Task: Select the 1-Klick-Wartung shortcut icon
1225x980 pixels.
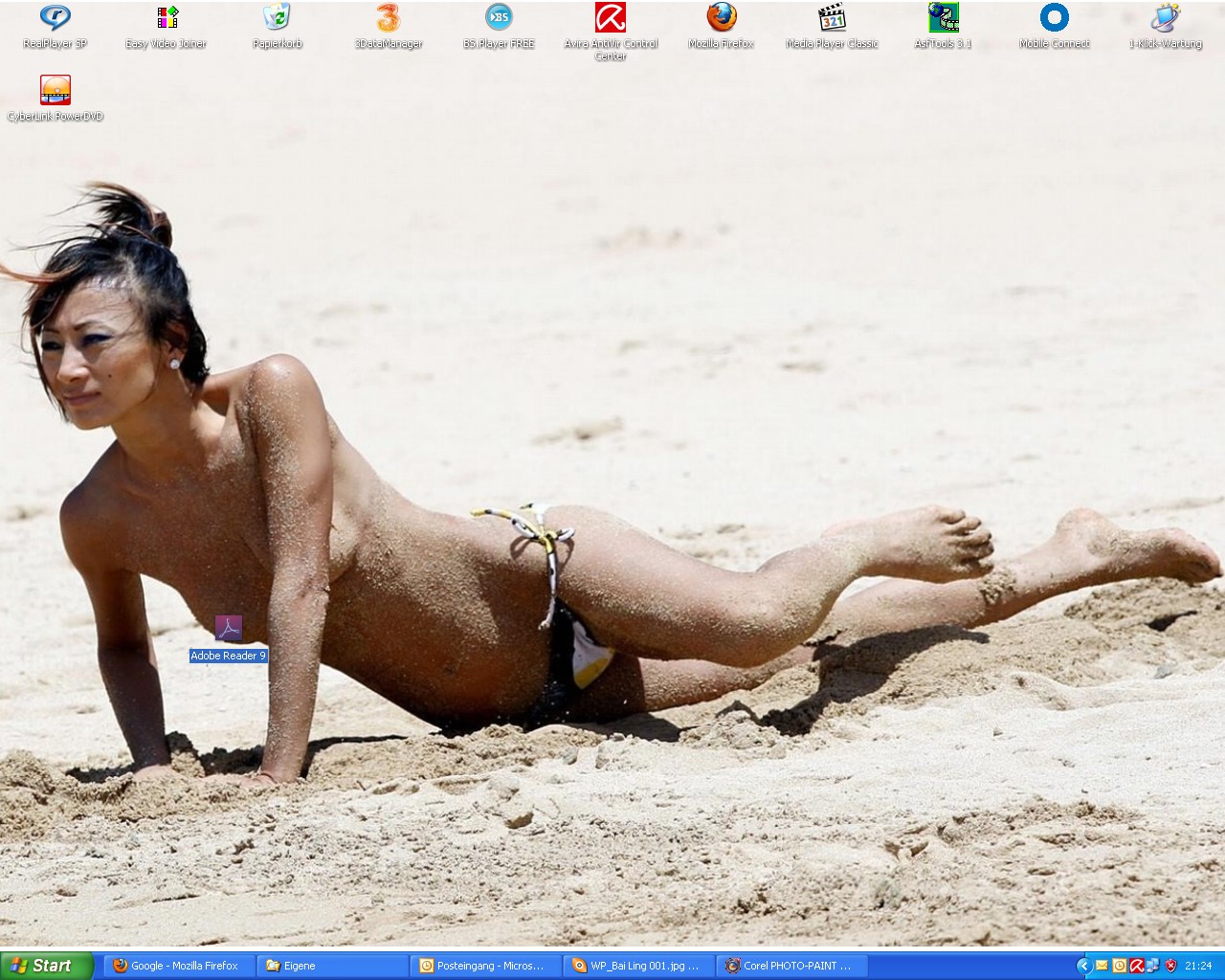Action: (1165, 18)
